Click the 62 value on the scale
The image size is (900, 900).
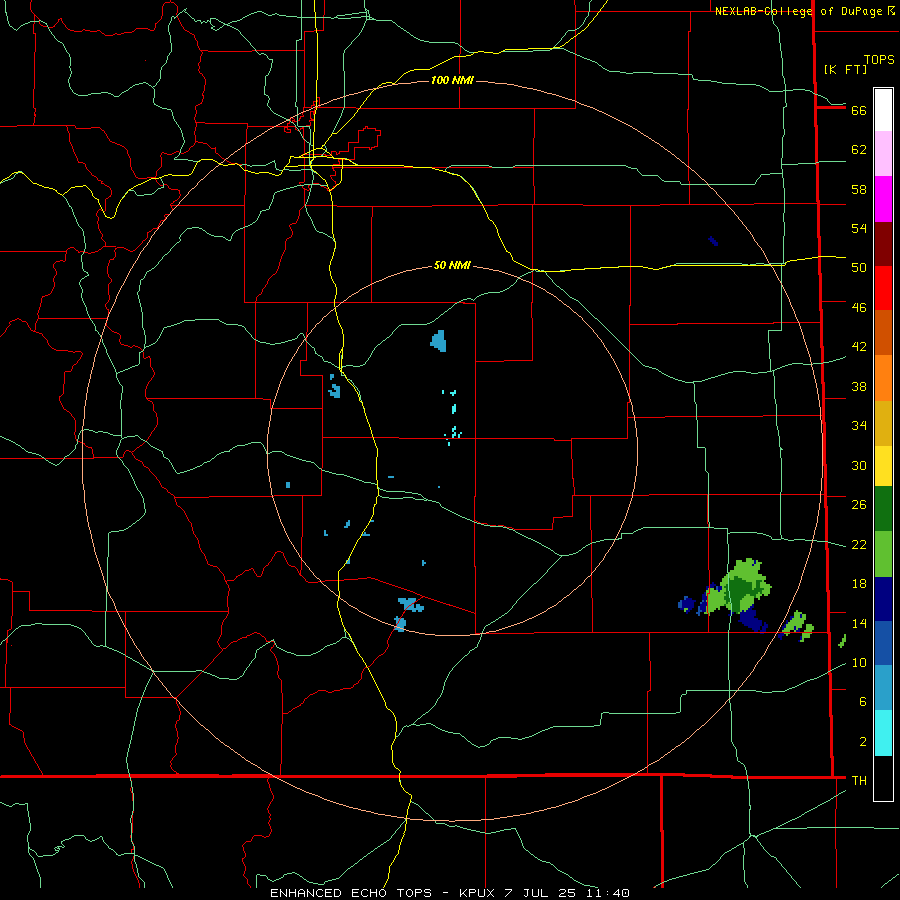click(x=859, y=150)
